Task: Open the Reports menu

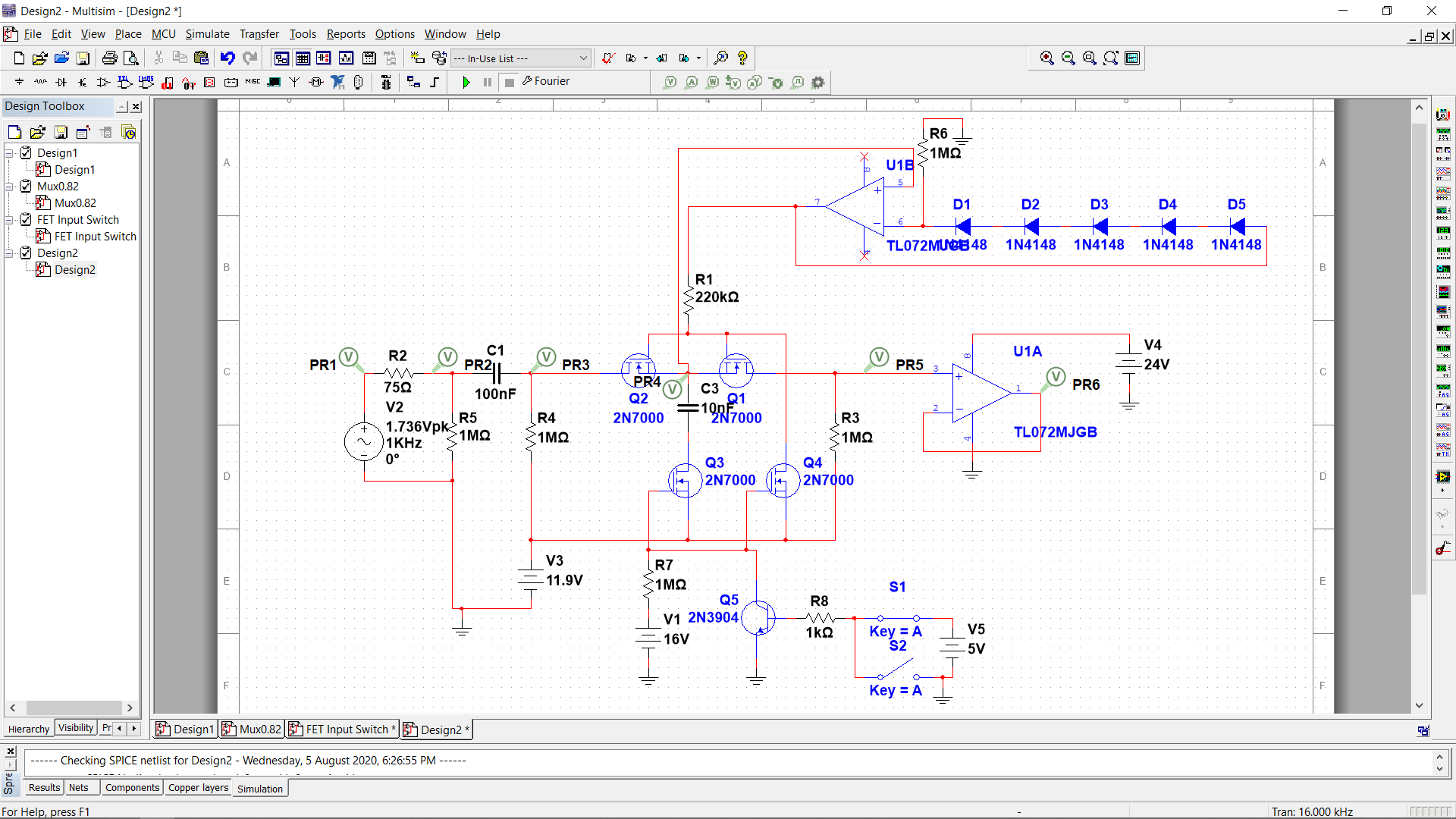Action: (x=346, y=34)
